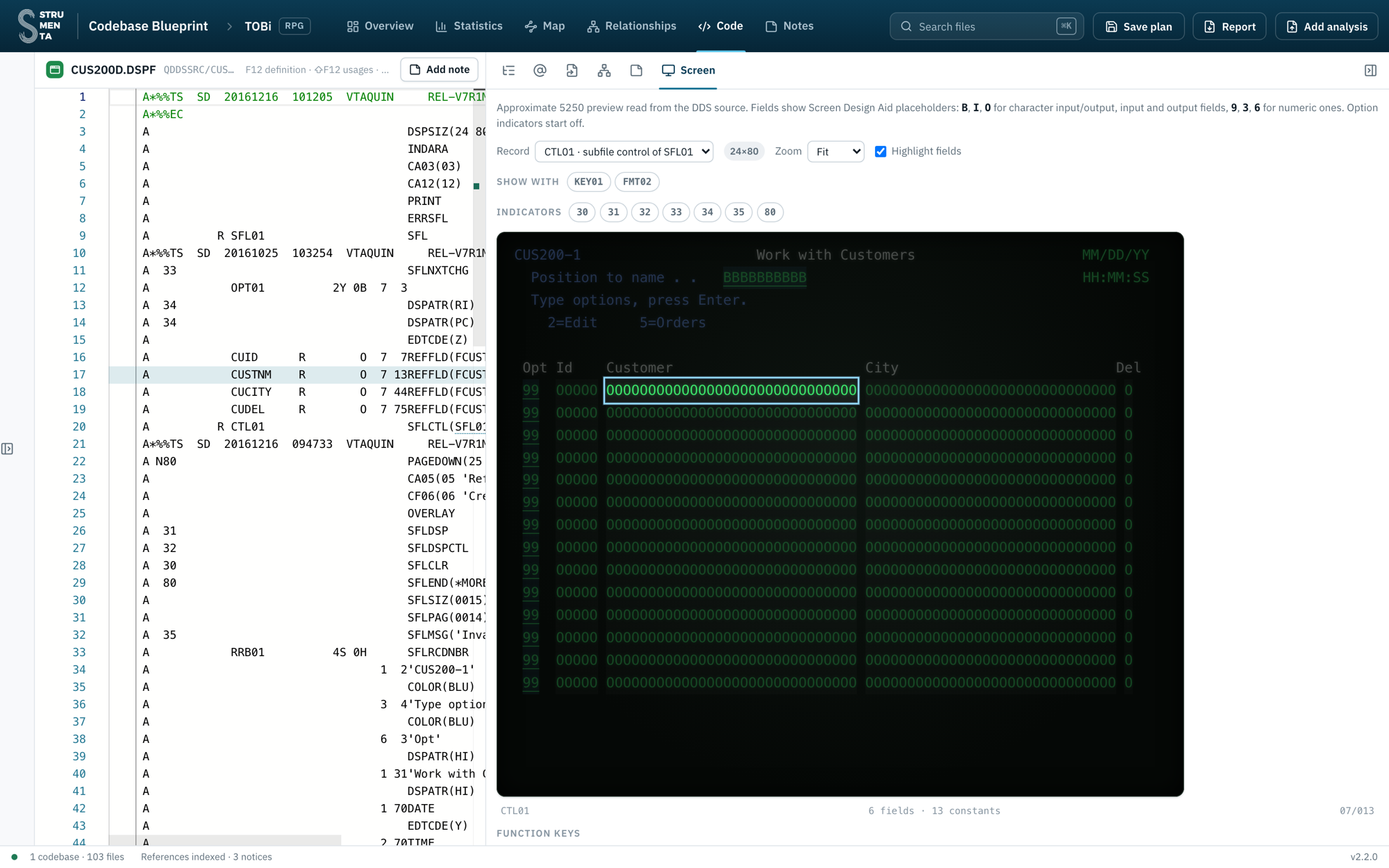Click the SFL01 link on line 20

[469, 426]
